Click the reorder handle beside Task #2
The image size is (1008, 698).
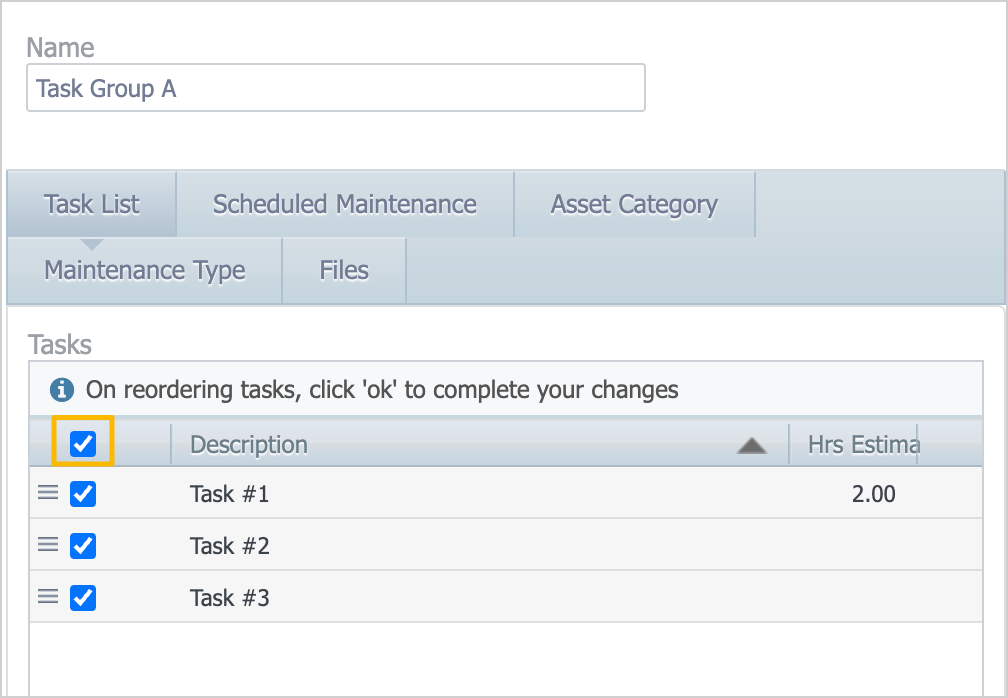(x=48, y=545)
